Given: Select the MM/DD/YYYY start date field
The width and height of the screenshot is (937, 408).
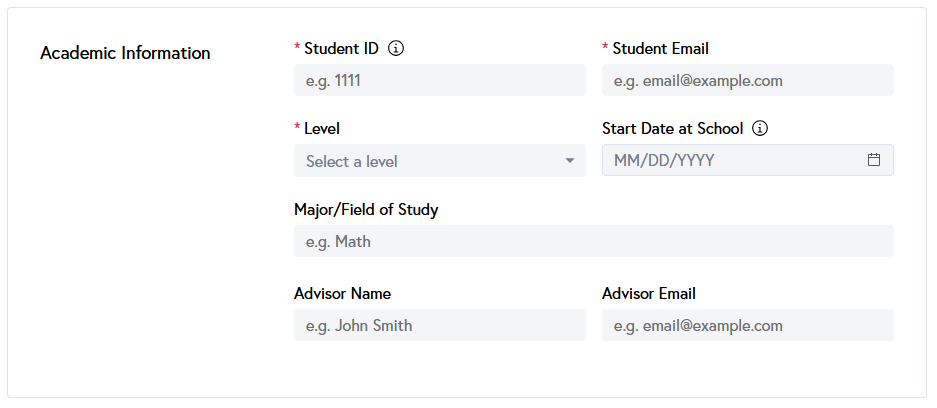Looking at the screenshot, I should [x=730, y=160].
